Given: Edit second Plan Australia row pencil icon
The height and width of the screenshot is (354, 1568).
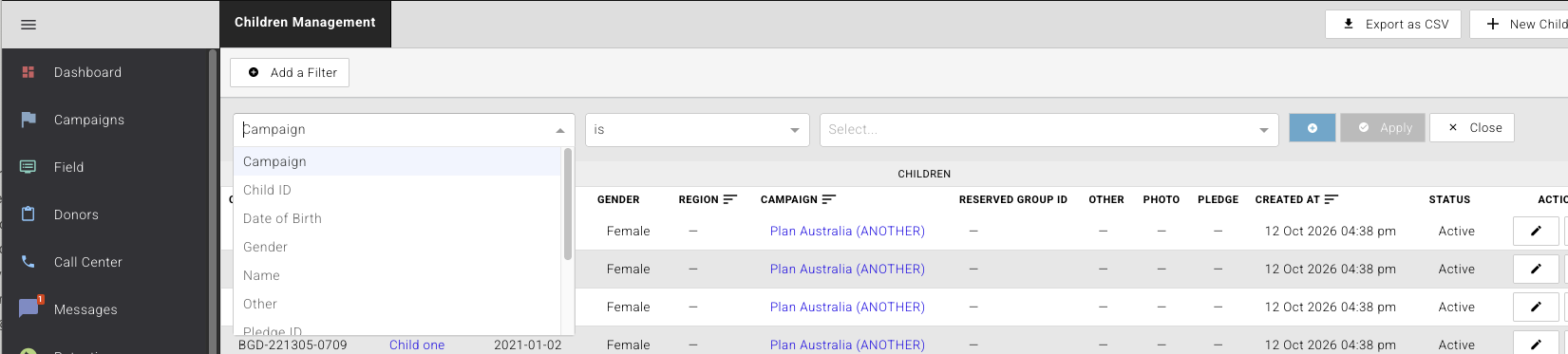Looking at the screenshot, I should [1536, 269].
